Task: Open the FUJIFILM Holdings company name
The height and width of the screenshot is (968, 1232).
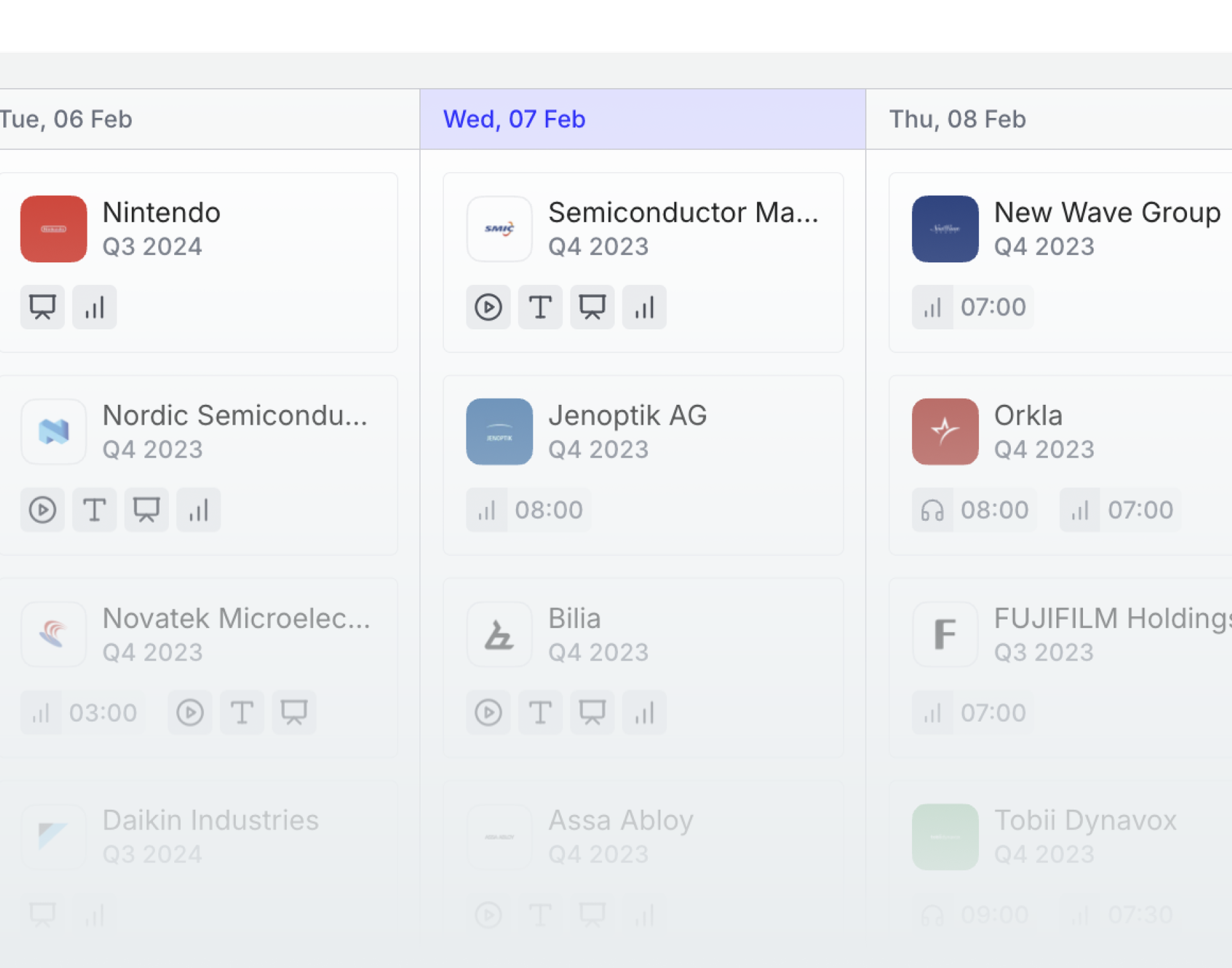Action: tap(1113, 619)
